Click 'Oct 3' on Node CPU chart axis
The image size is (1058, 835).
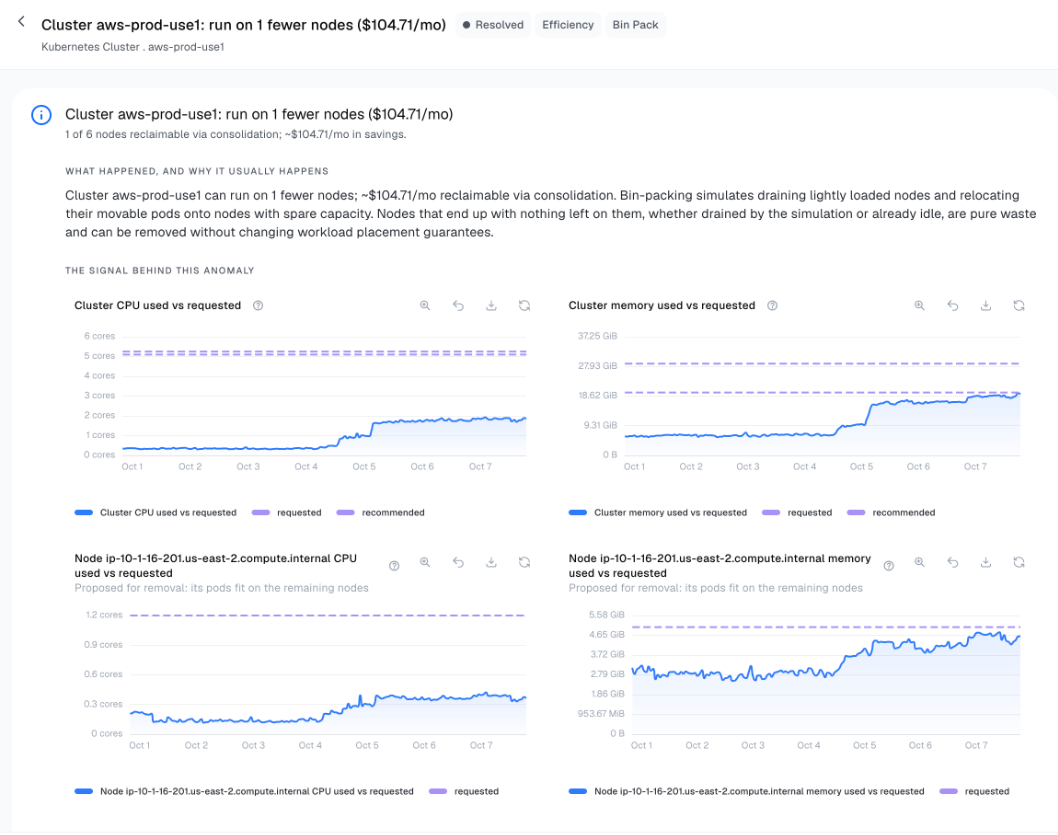click(254, 745)
